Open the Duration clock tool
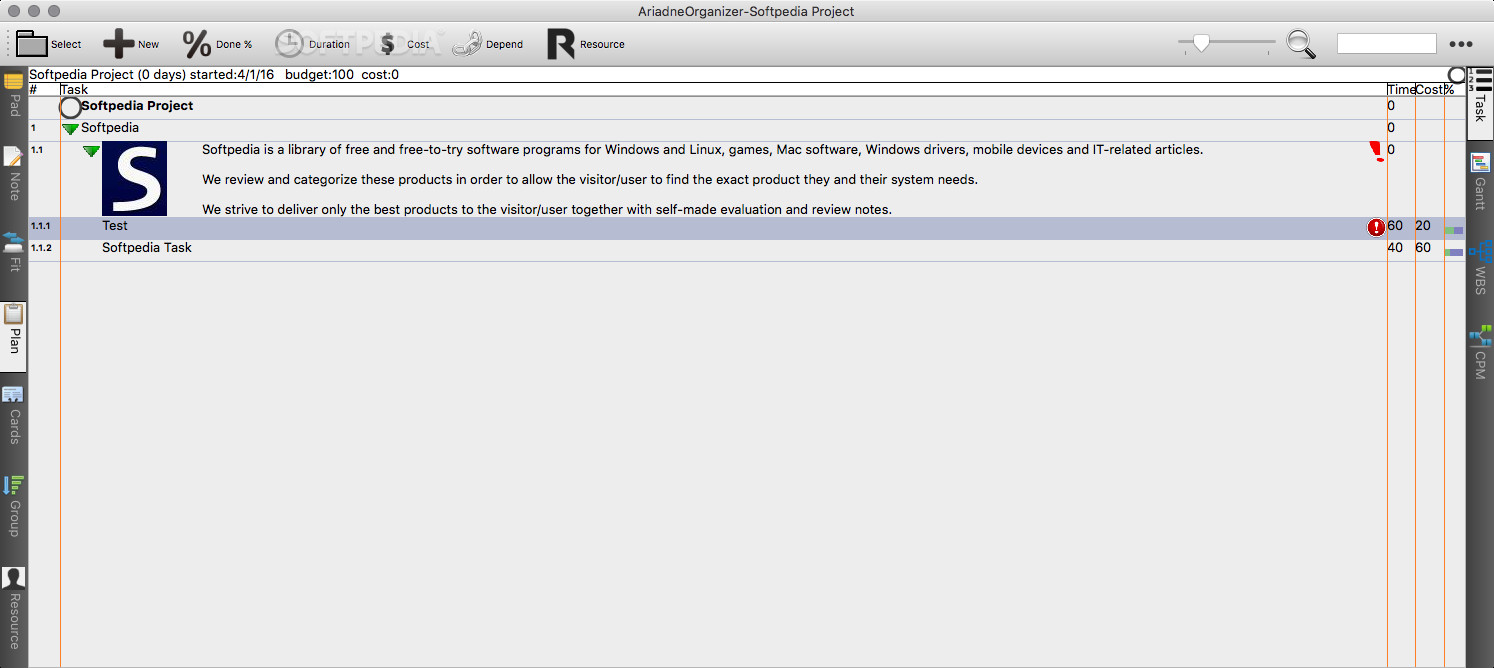The height and width of the screenshot is (668, 1494). (289, 44)
